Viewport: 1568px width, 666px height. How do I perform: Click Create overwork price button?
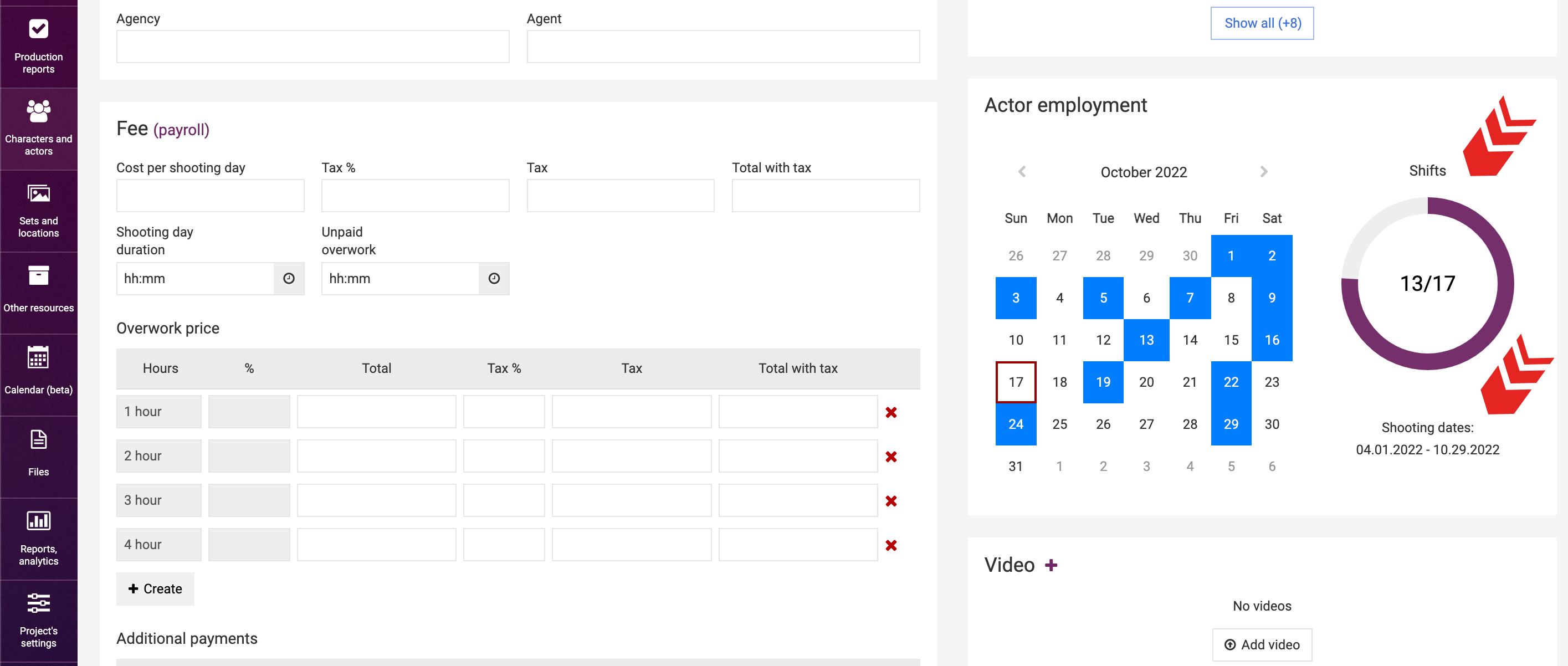tap(155, 588)
